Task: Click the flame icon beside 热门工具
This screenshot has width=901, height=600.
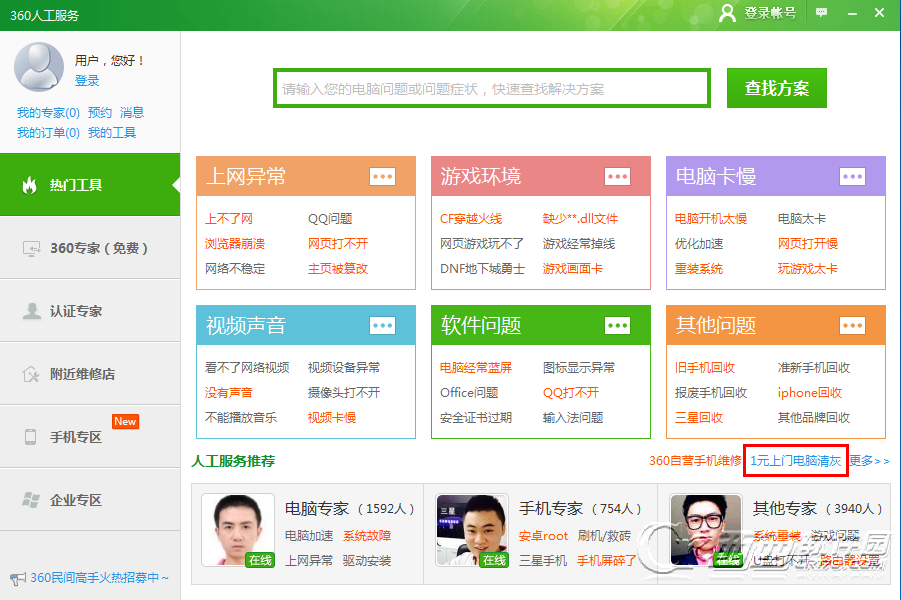Action: 30,184
